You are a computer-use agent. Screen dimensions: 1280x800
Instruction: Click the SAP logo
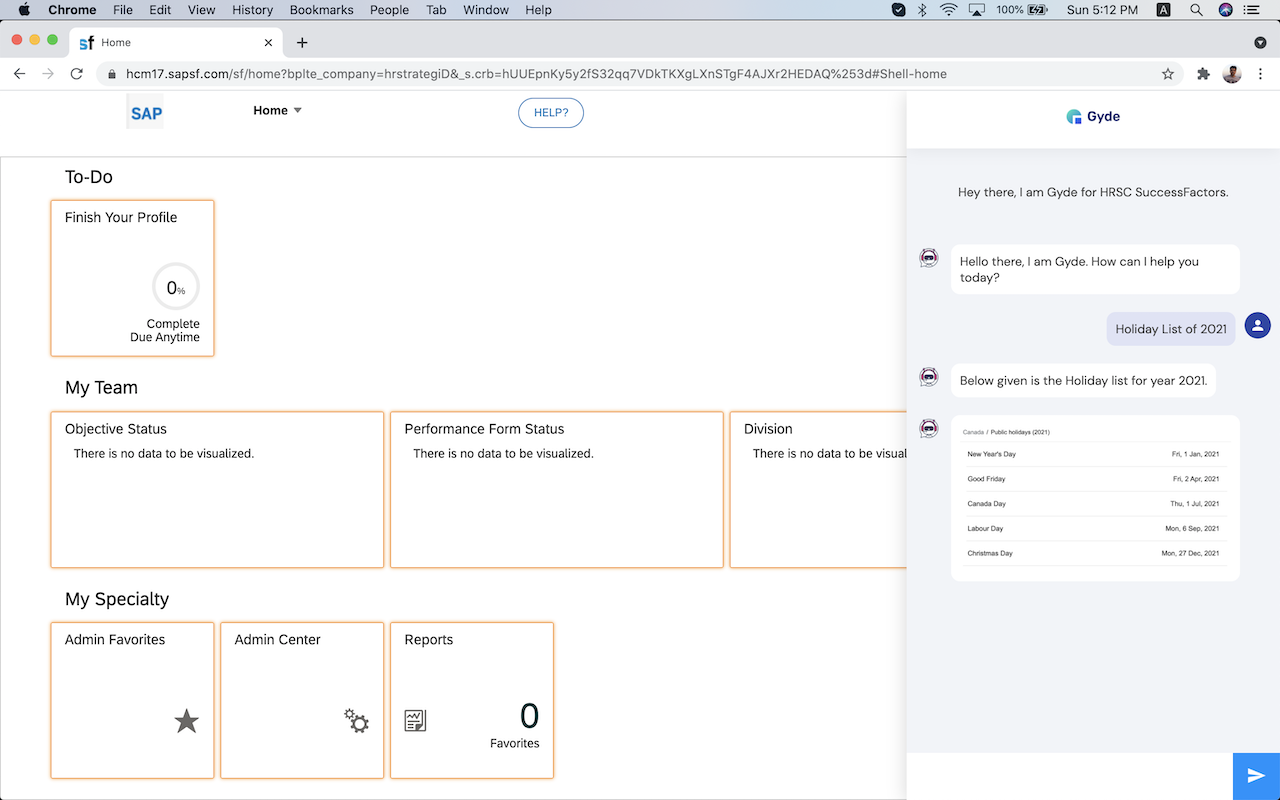click(146, 112)
